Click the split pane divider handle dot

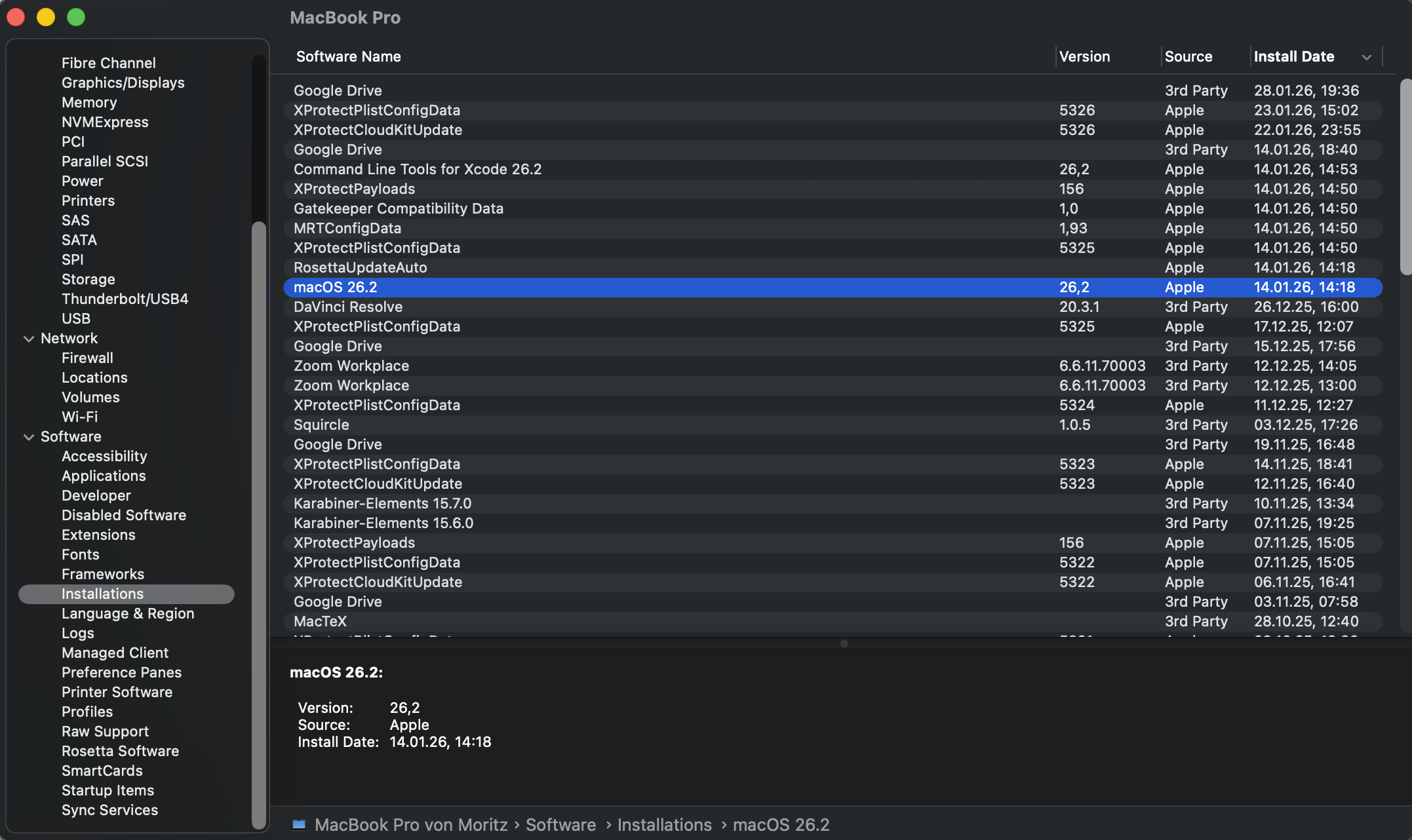click(844, 643)
